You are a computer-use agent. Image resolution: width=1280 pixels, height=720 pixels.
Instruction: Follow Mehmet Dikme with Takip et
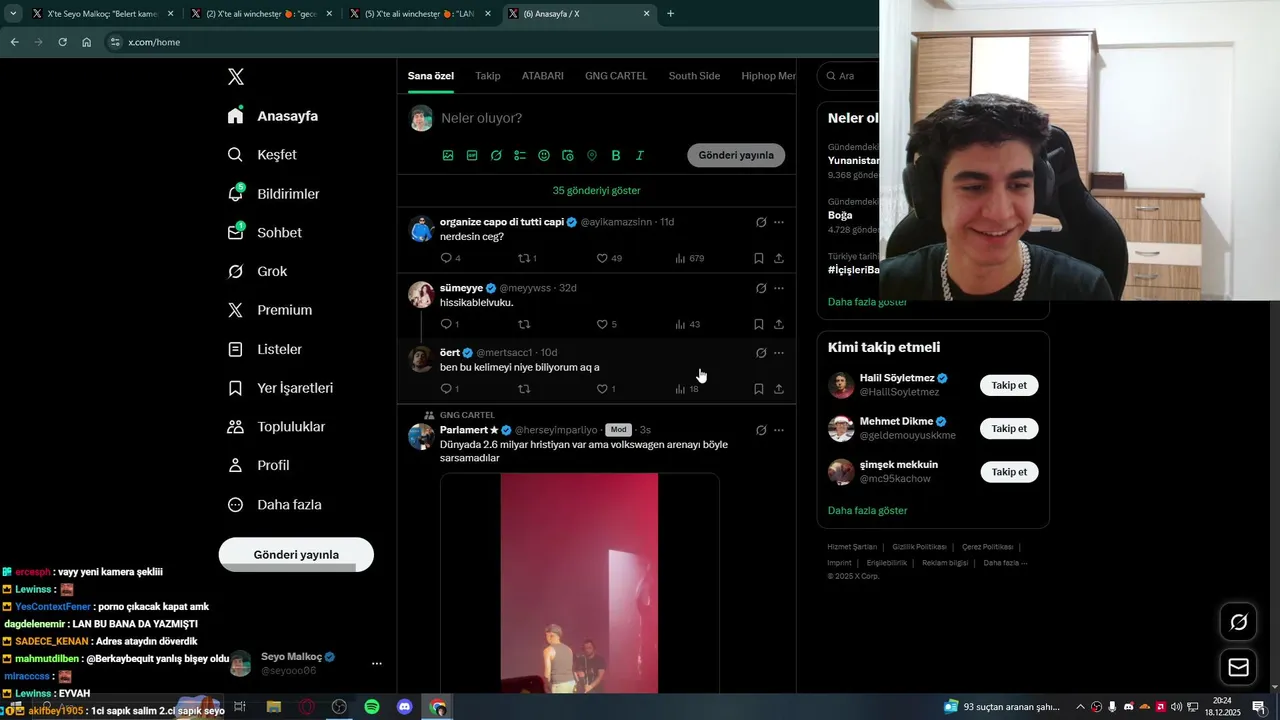coord(1009,428)
